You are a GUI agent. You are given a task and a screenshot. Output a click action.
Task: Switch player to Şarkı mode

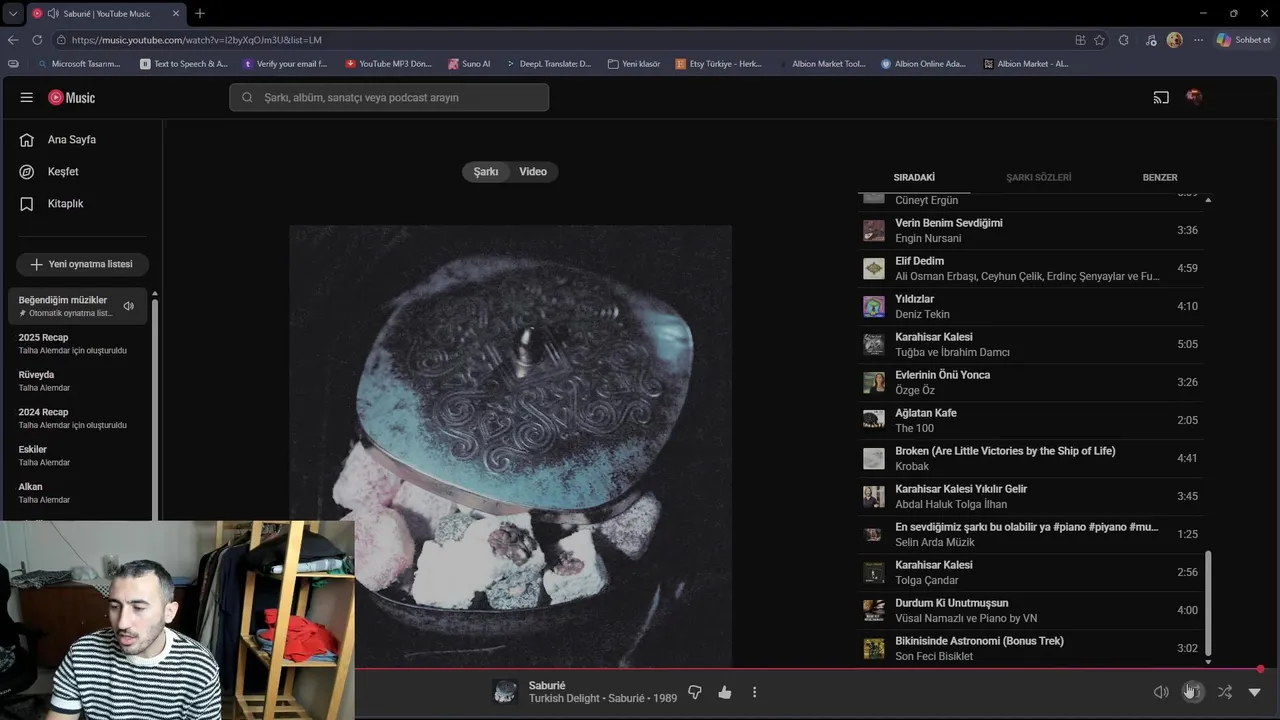click(486, 172)
